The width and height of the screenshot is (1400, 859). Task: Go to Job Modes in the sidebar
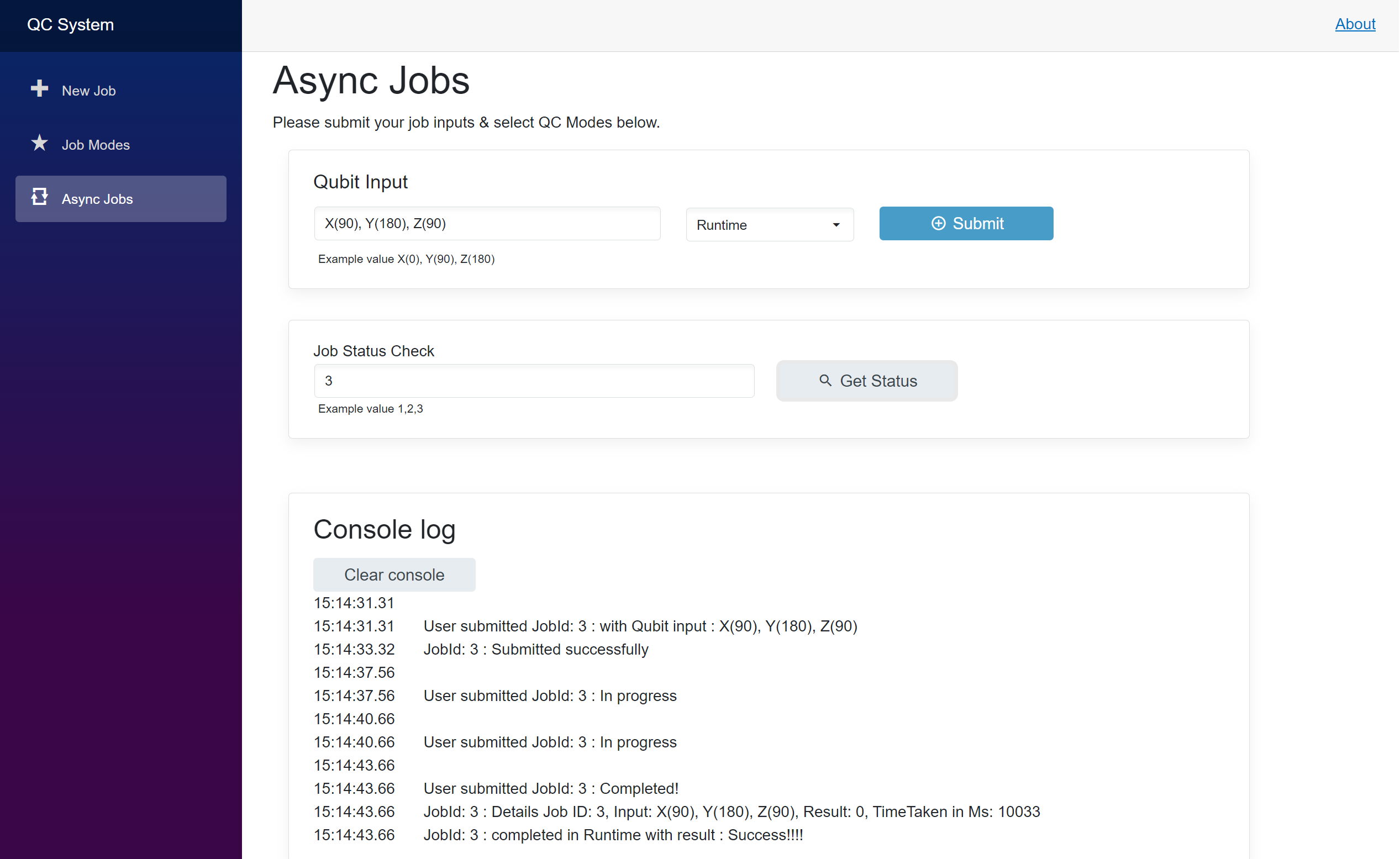click(x=121, y=145)
